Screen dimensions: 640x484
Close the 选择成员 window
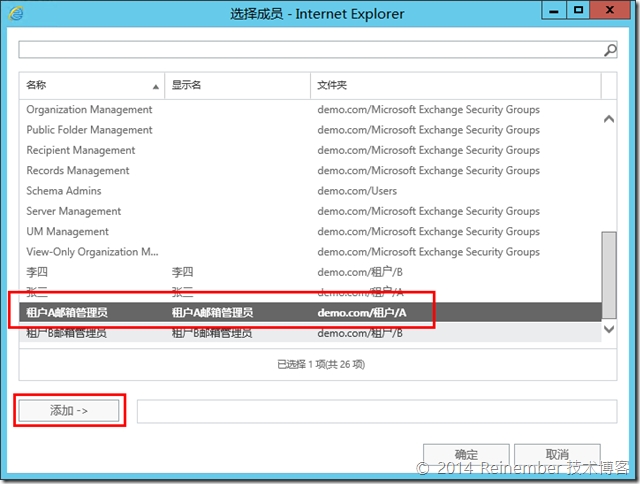click(610, 10)
